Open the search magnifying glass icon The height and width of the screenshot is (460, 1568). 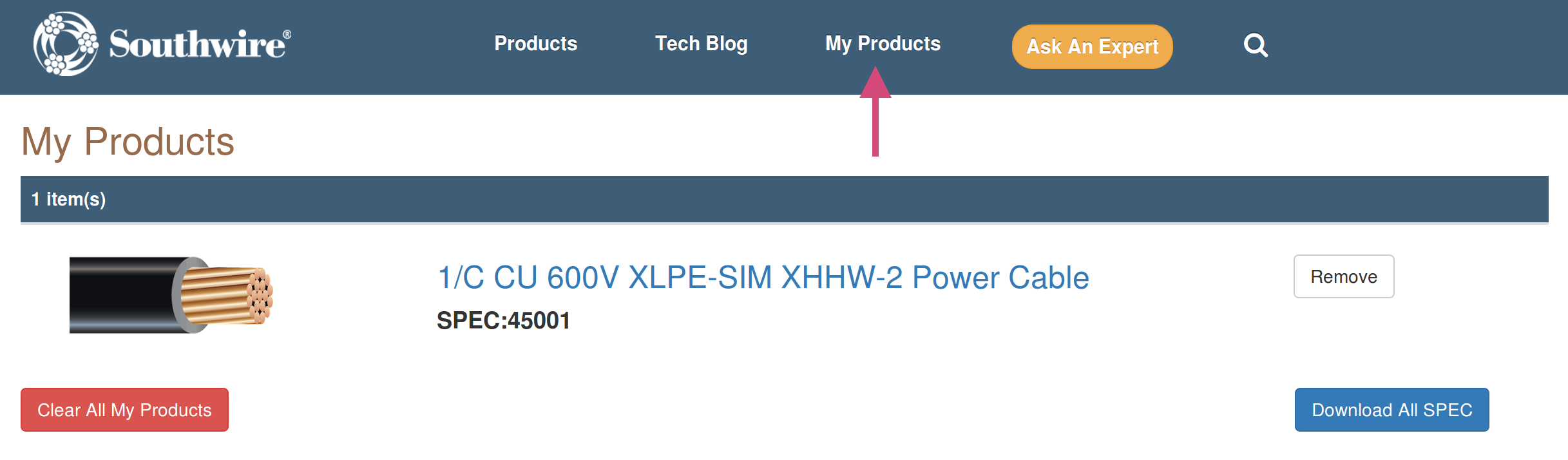(x=1255, y=45)
